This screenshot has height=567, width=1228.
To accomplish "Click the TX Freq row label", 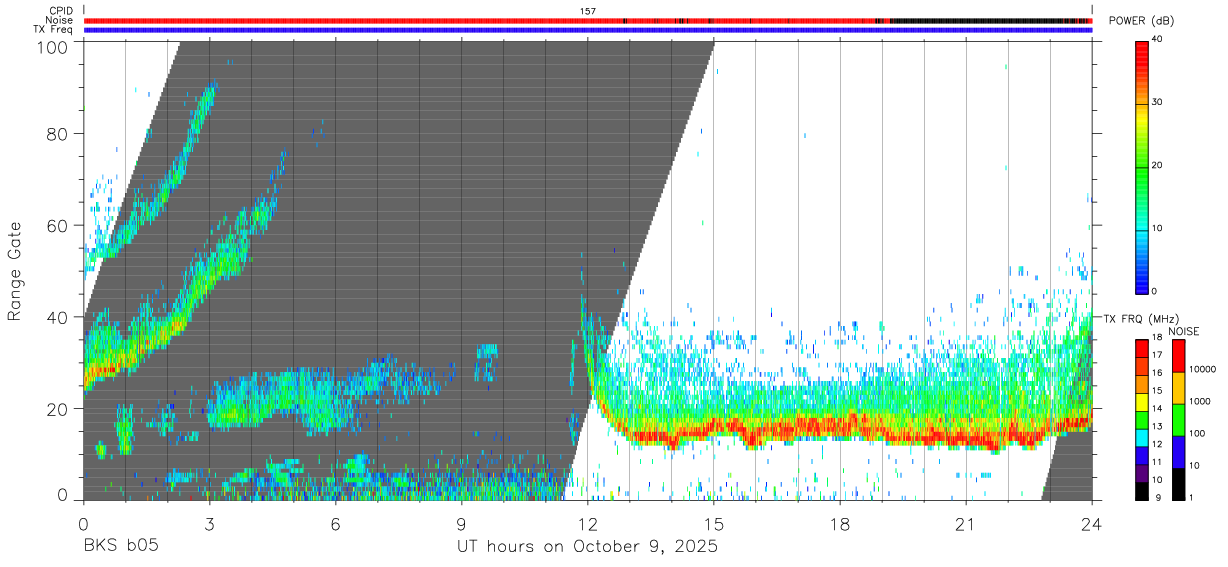I will [54, 30].
